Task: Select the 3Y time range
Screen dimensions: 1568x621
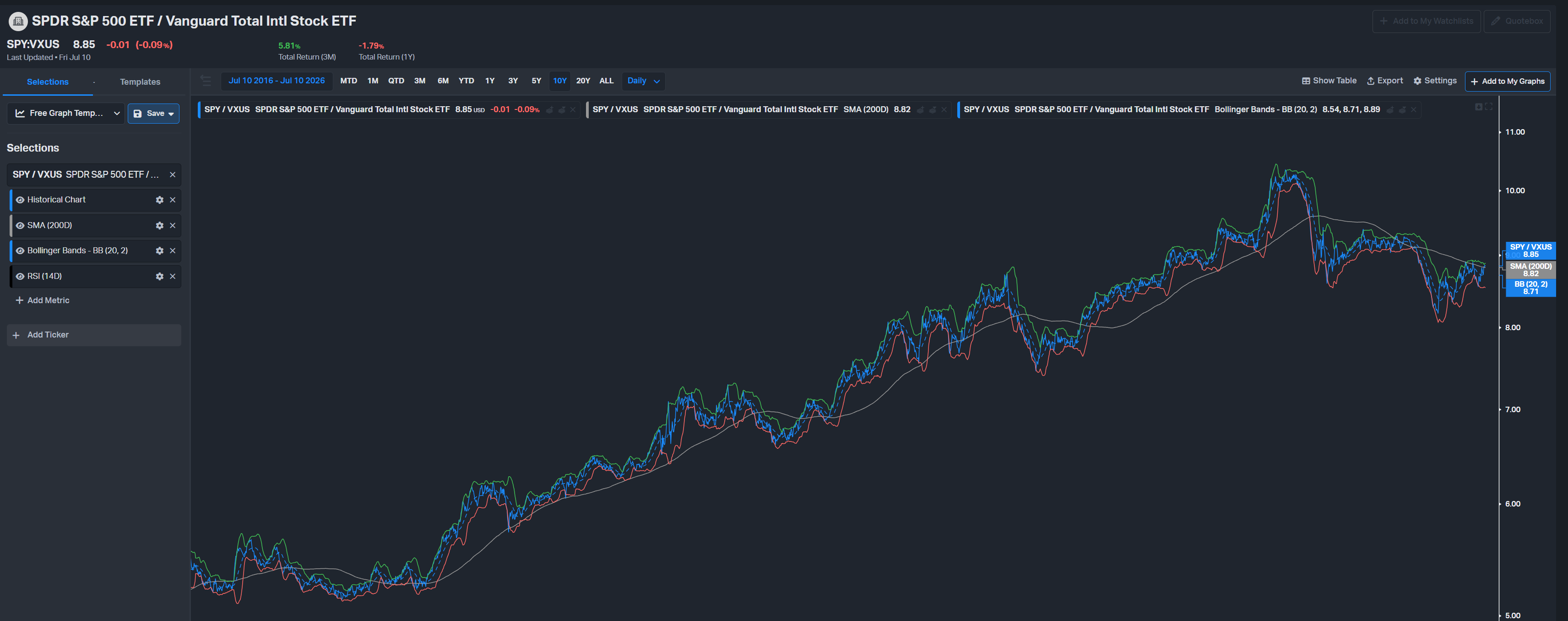Action: pos(513,81)
